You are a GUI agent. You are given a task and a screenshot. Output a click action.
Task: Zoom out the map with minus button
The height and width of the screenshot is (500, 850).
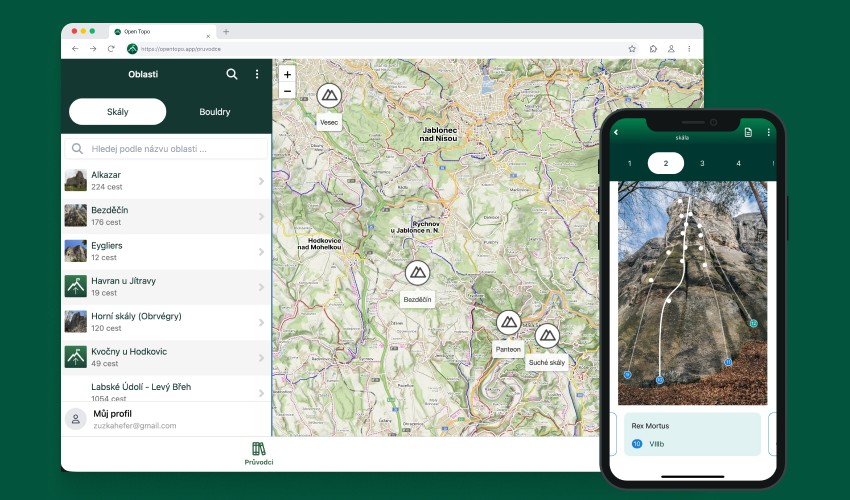click(287, 91)
